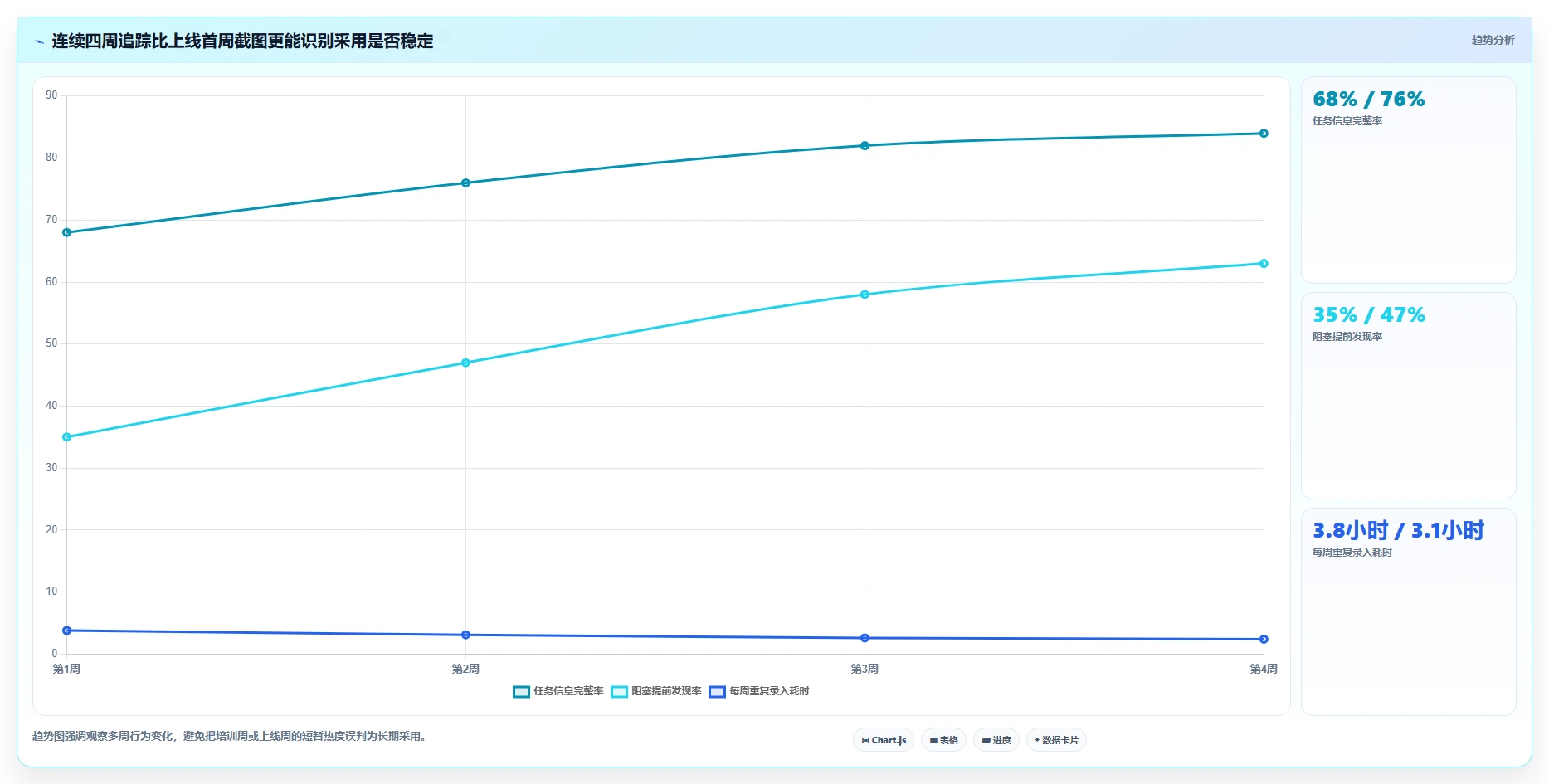Click the 35% / 47% stat value
This screenshot has width=1549, height=784.
click(x=1368, y=315)
